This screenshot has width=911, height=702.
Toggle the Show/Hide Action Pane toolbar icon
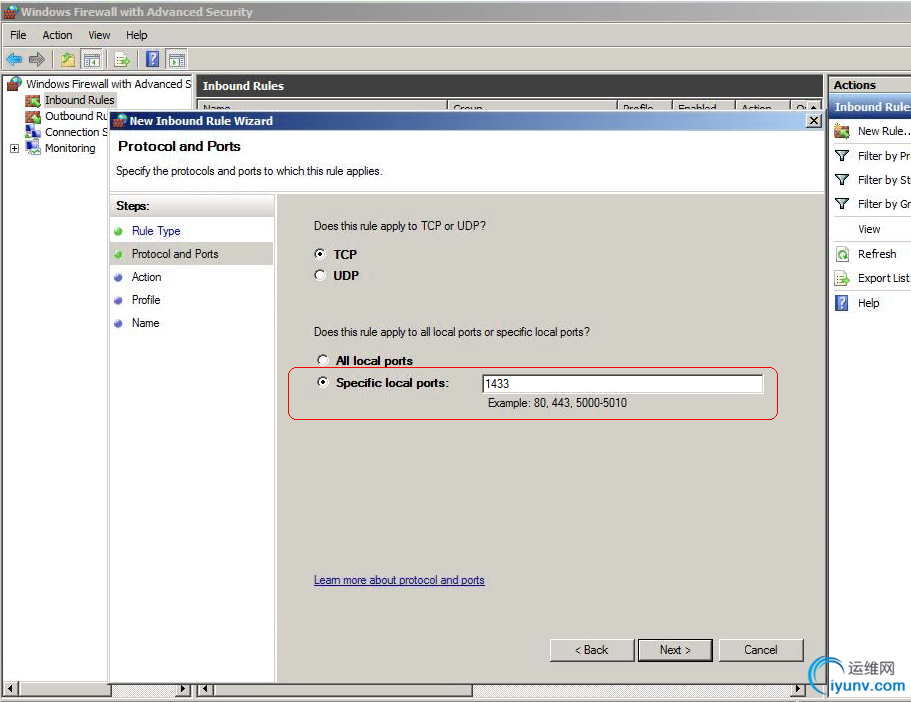coord(177,59)
